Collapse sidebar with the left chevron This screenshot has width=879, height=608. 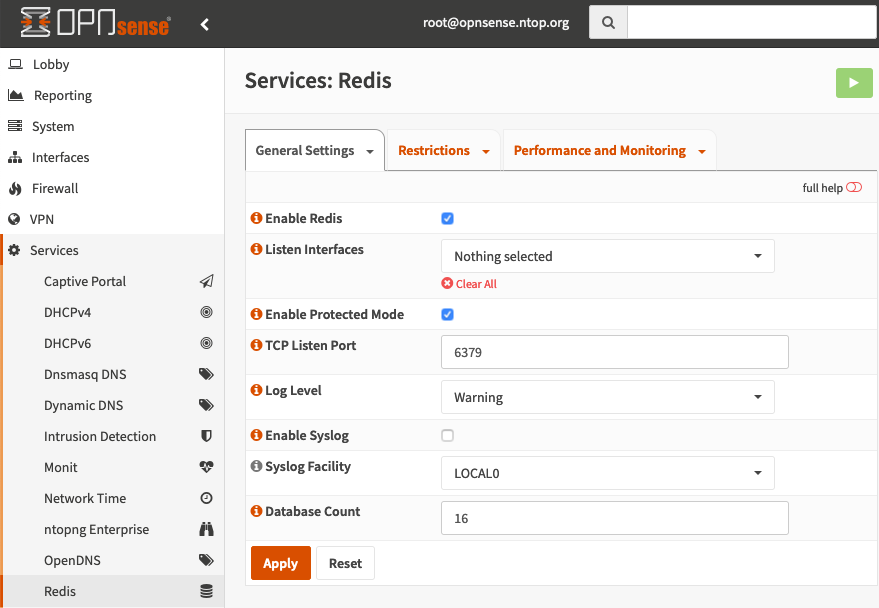click(205, 24)
